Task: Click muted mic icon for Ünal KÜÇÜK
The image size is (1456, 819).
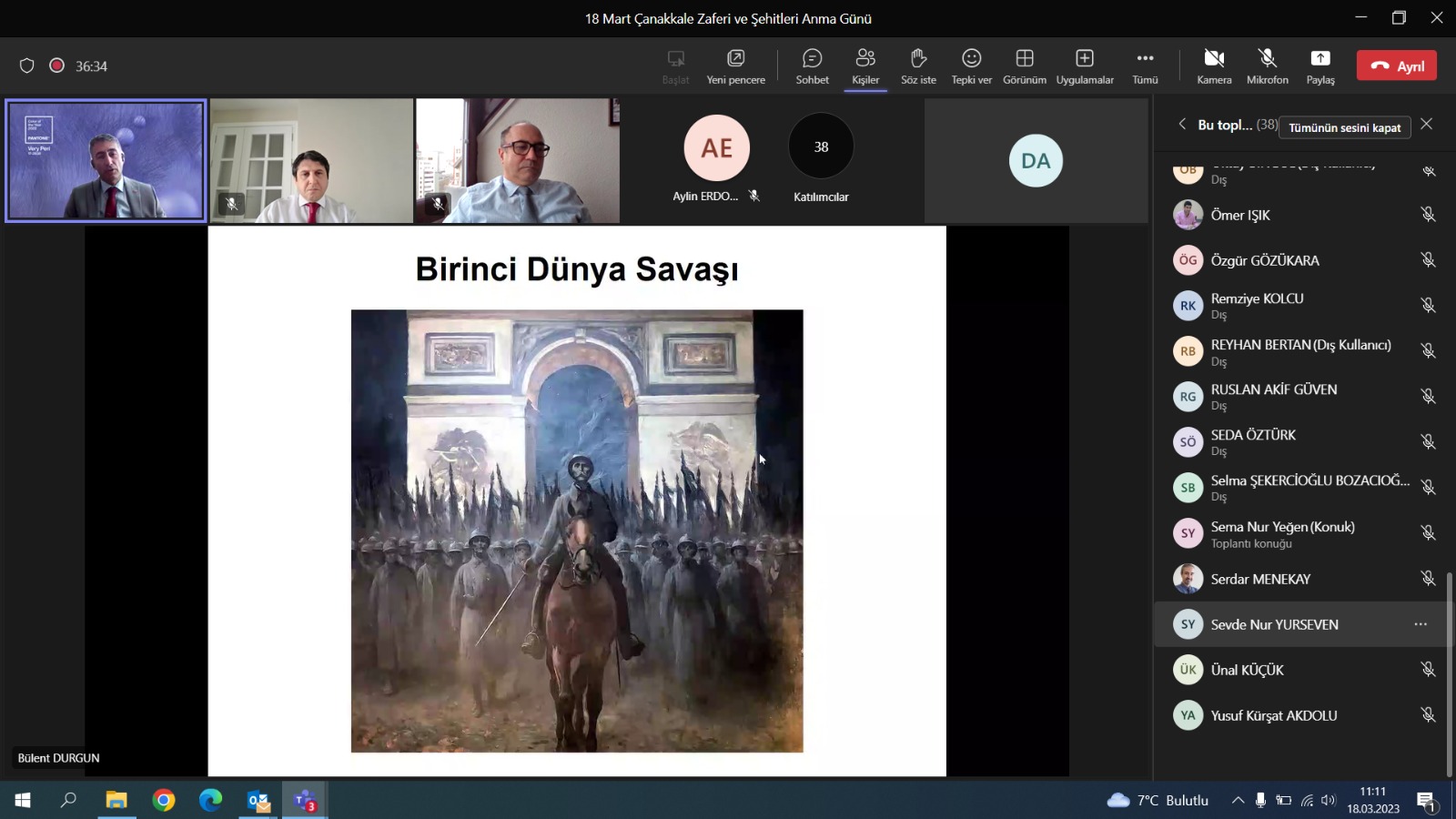Action: point(1428,670)
